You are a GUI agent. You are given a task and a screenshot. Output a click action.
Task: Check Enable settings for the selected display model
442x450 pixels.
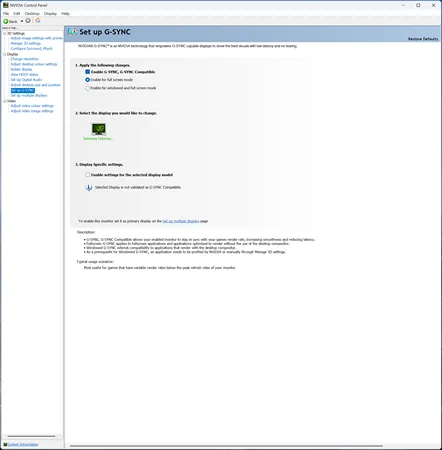pos(88,175)
